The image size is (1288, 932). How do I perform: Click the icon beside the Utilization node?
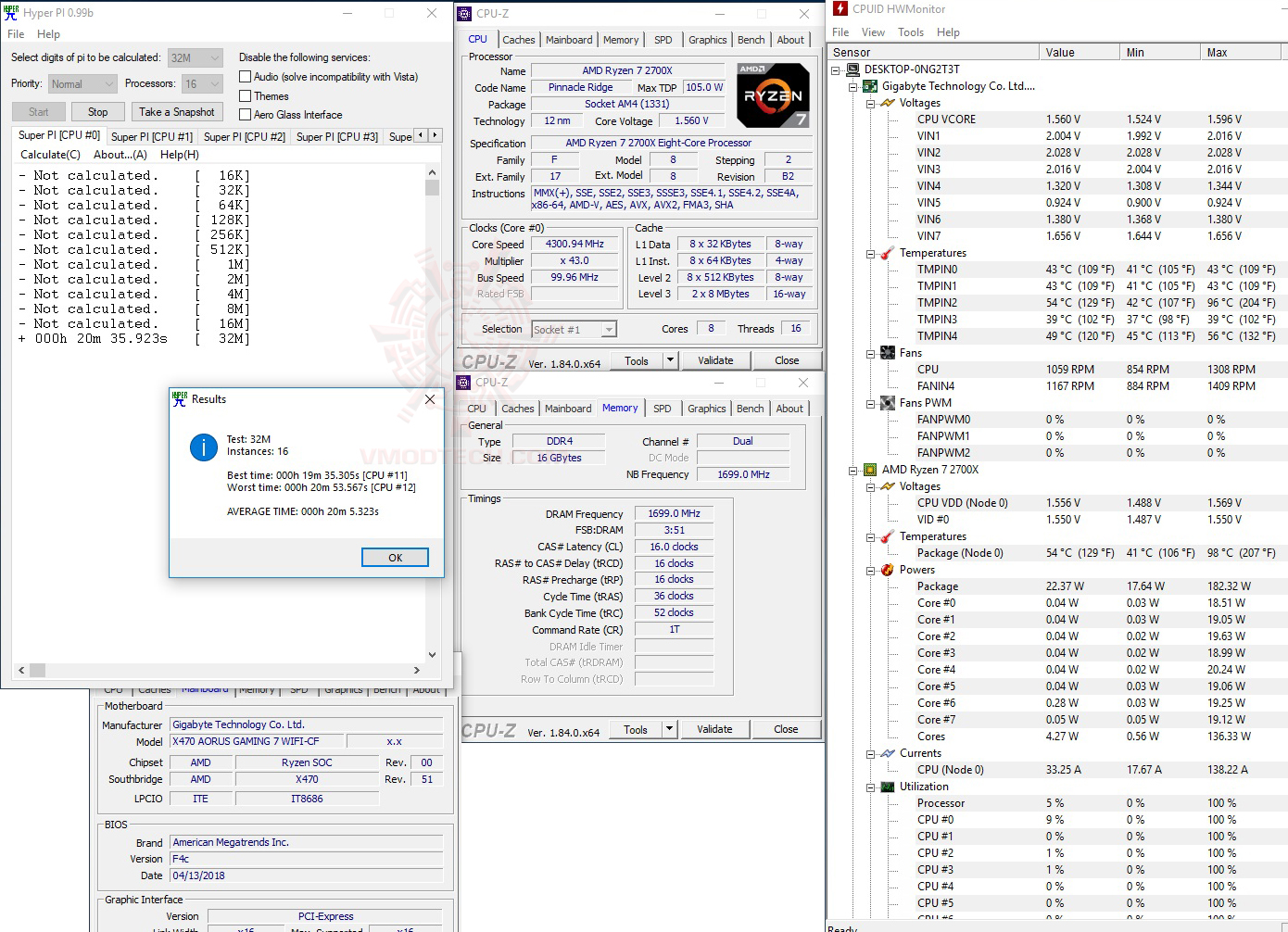888,787
